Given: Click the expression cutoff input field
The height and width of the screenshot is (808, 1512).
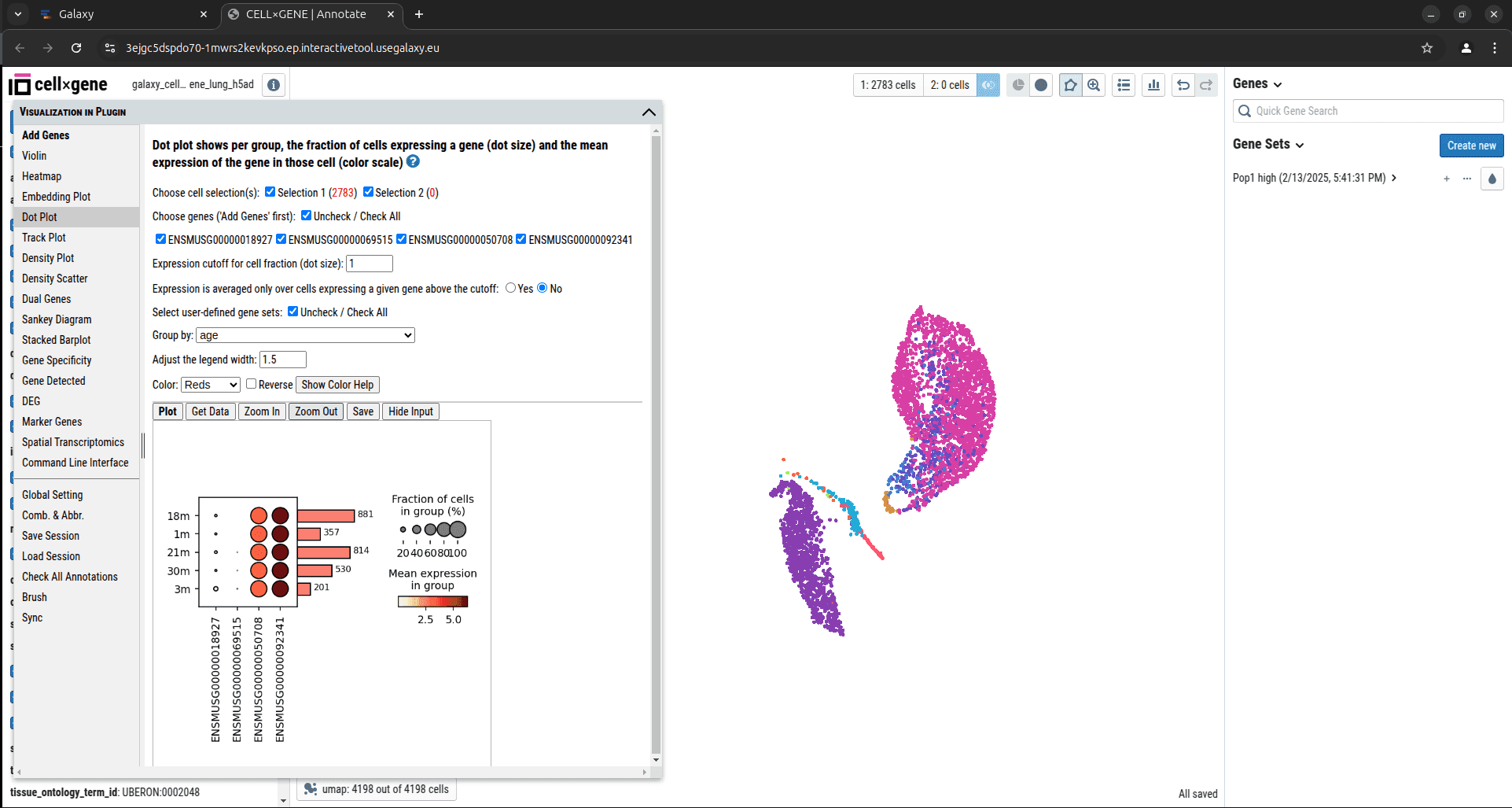Looking at the screenshot, I should (x=369, y=264).
